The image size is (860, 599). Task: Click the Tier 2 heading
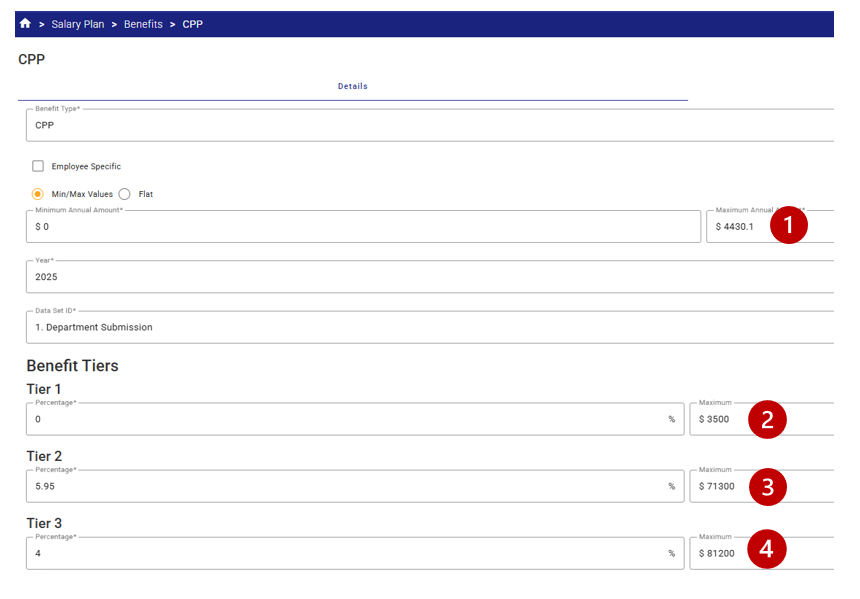(x=44, y=456)
